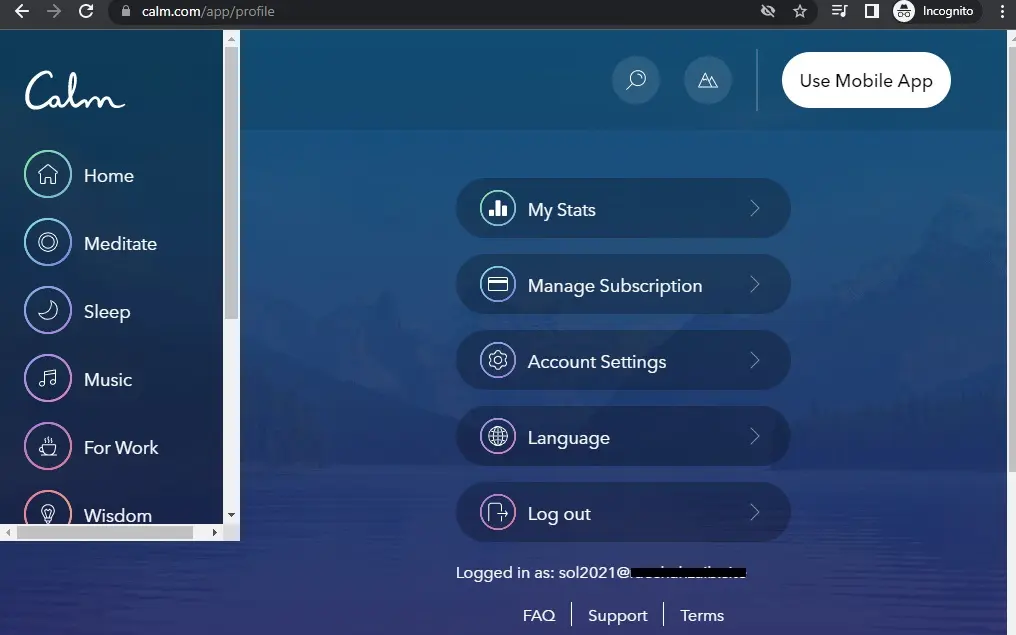Go back with browser back arrow

[22, 11]
